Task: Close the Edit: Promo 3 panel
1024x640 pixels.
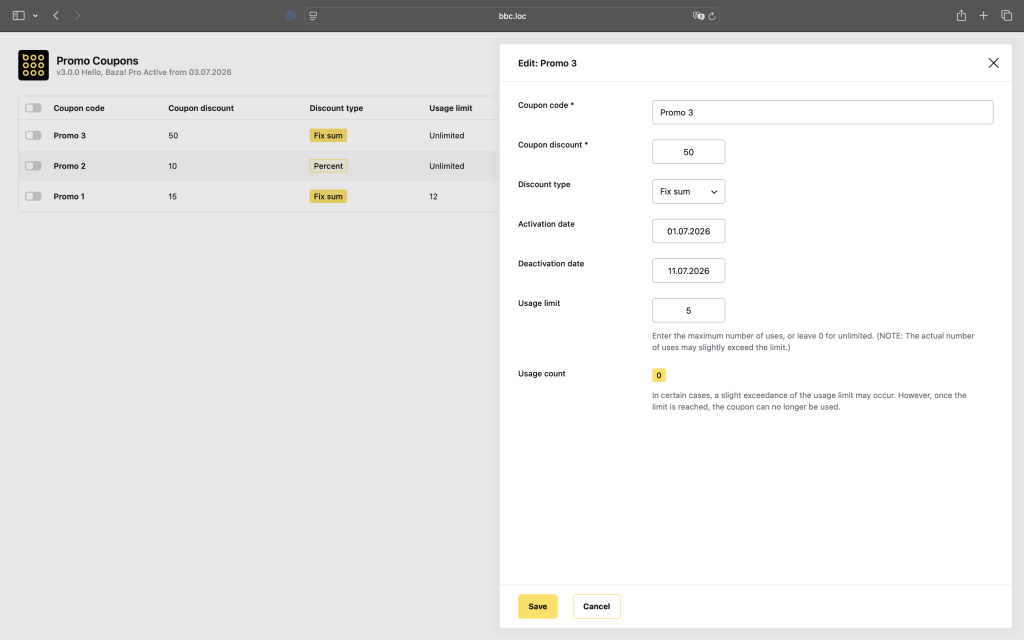Action: [x=993, y=63]
